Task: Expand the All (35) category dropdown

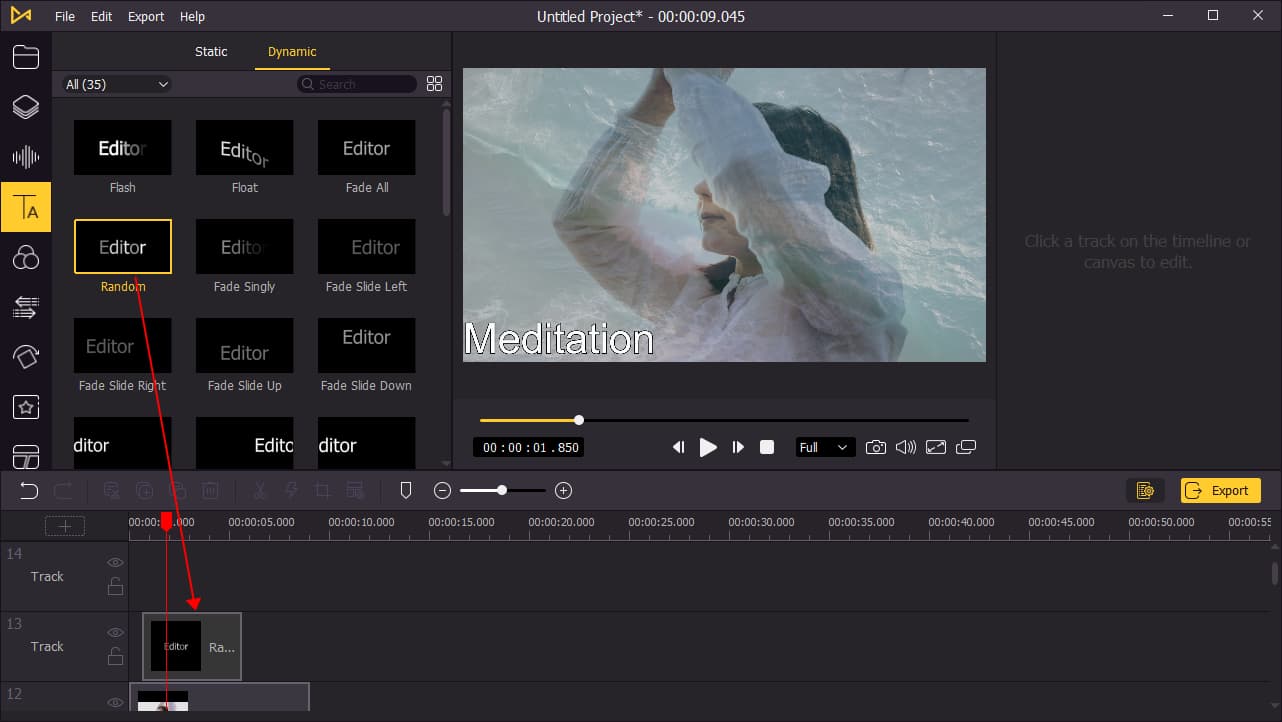Action: tap(117, 85)
